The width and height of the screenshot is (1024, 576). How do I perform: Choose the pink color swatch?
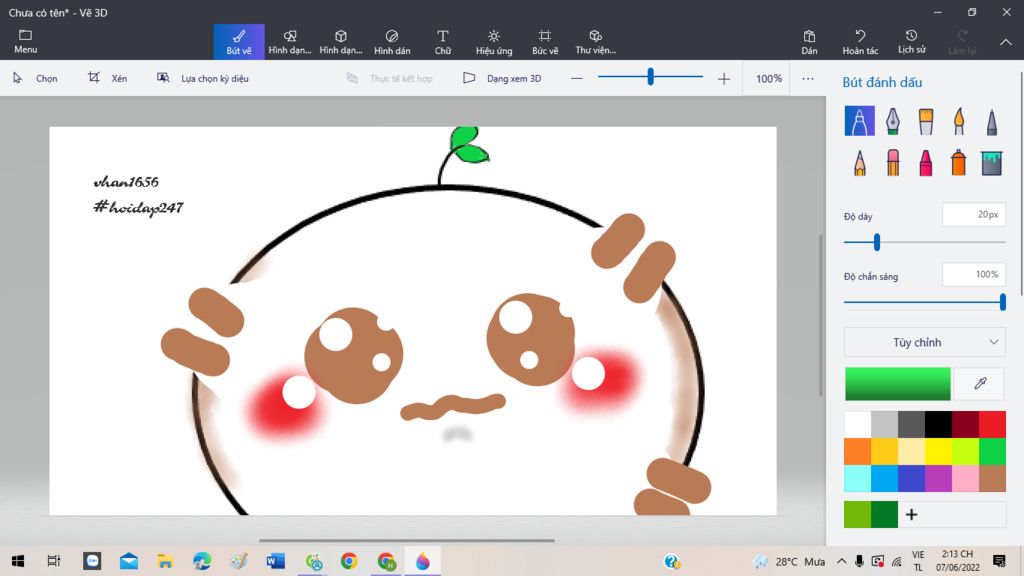coord(965,478)
